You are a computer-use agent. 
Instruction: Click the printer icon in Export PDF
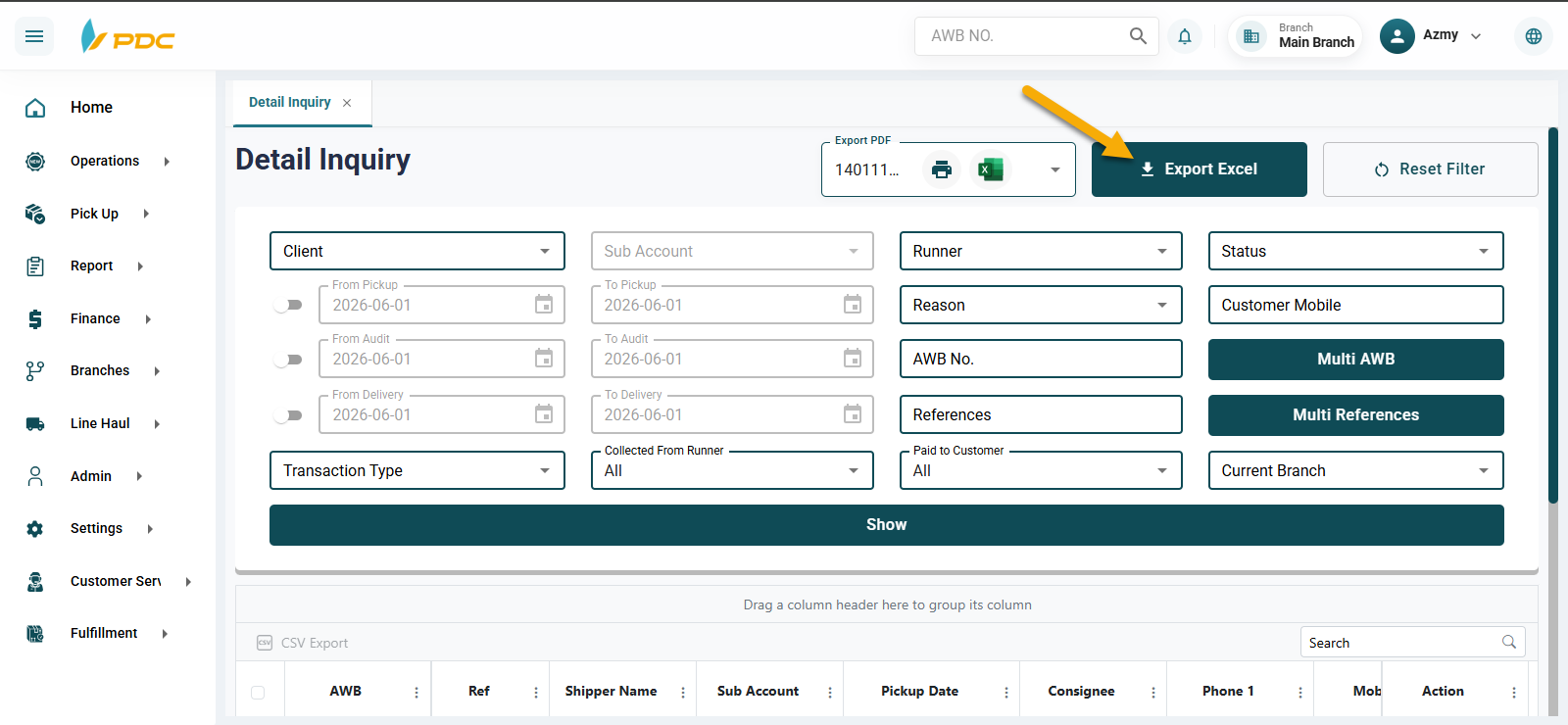click(942, 169)
